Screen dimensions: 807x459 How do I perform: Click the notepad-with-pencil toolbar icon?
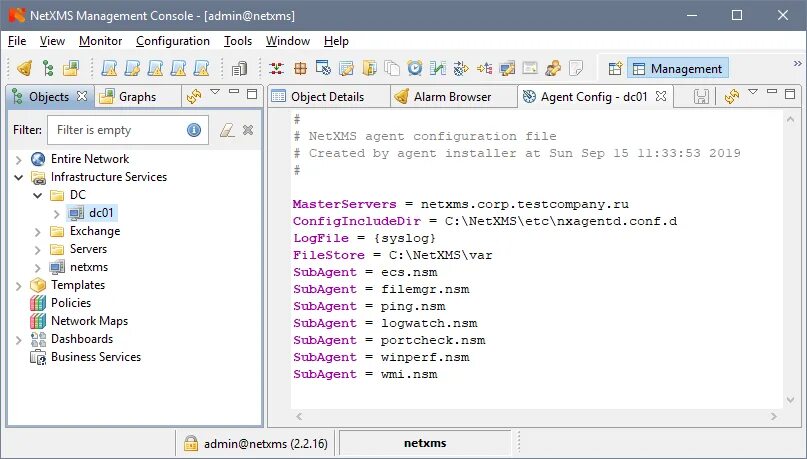pos(346,68)
